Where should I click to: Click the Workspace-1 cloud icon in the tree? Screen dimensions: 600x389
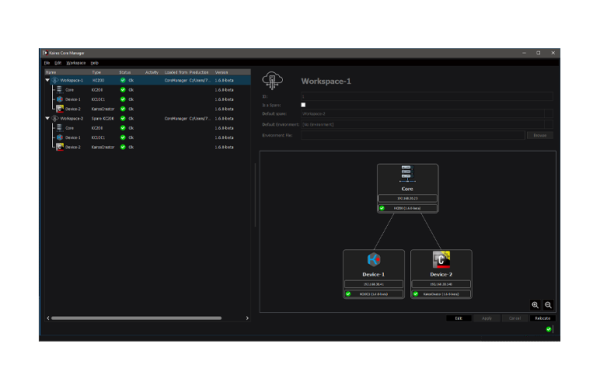click(x=55, y=80)
